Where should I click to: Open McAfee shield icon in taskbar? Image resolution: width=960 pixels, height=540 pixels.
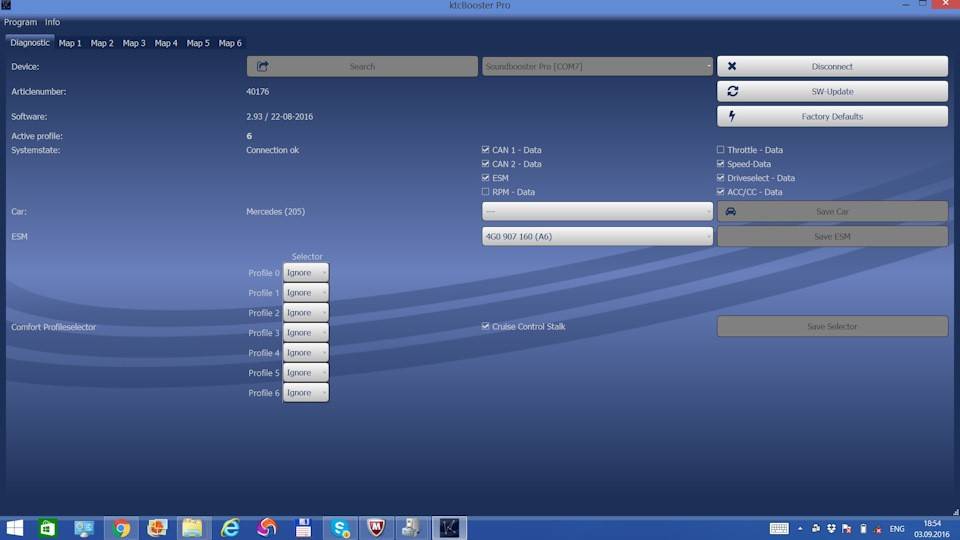(376, 528)
